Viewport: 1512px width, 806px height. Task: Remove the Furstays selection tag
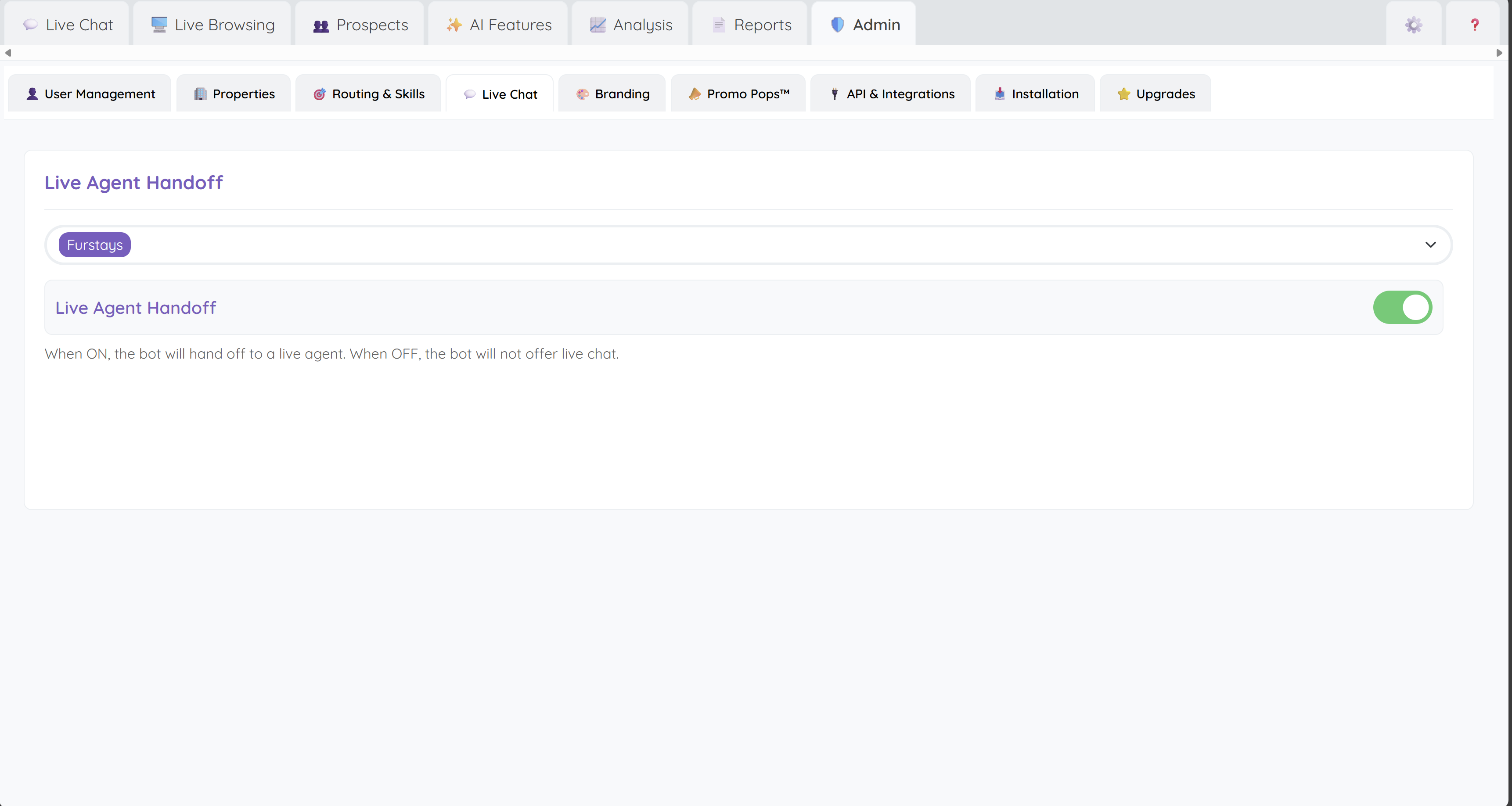click(94, 245)
